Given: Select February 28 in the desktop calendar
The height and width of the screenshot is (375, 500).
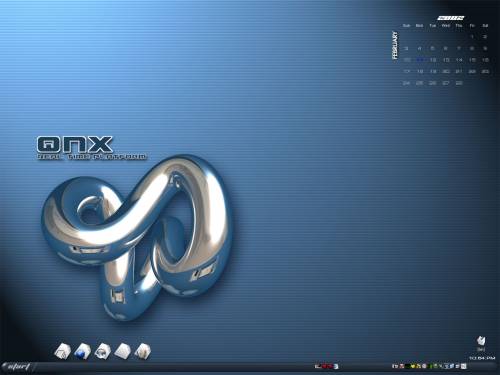Looking at the screenshot, I should (459, 83).
